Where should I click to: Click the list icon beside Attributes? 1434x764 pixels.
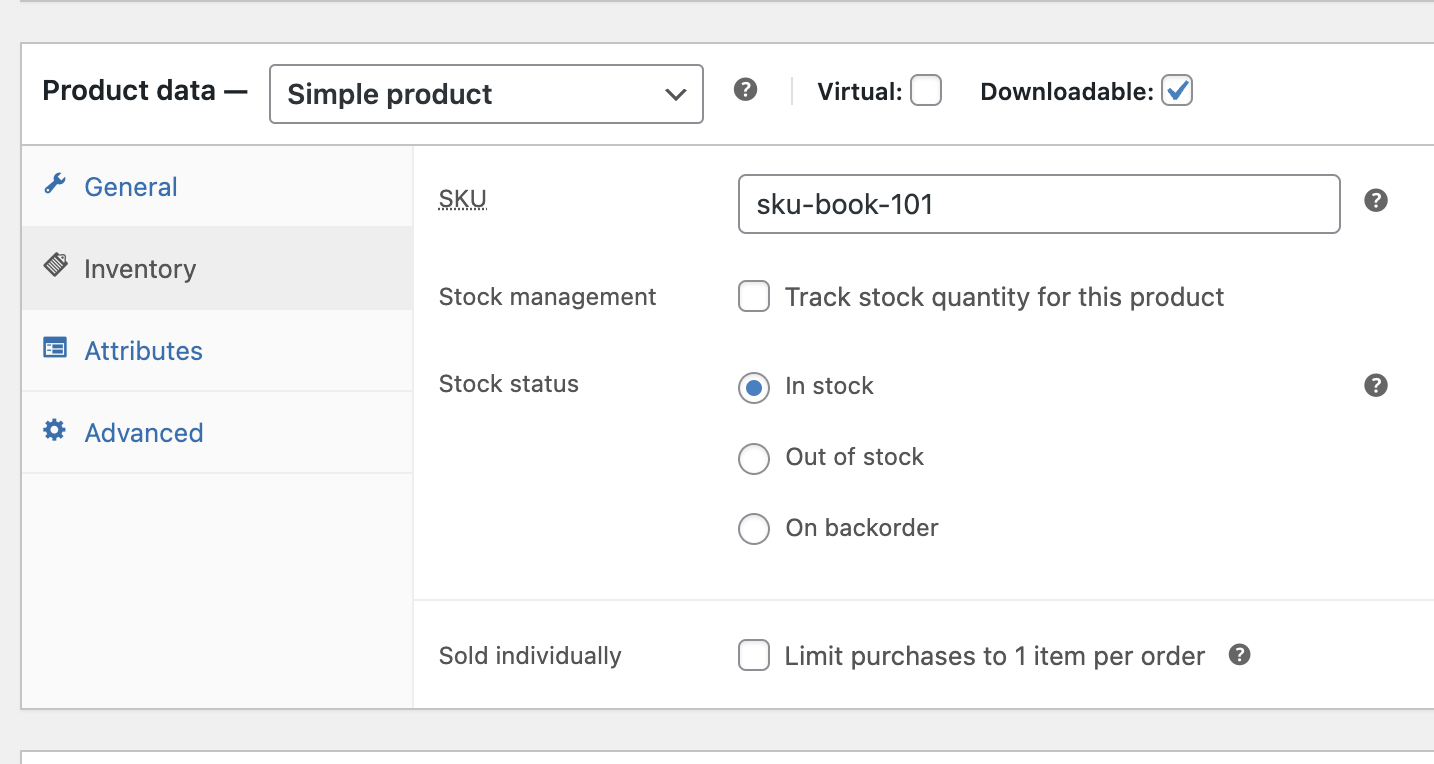tap(55, 349)
